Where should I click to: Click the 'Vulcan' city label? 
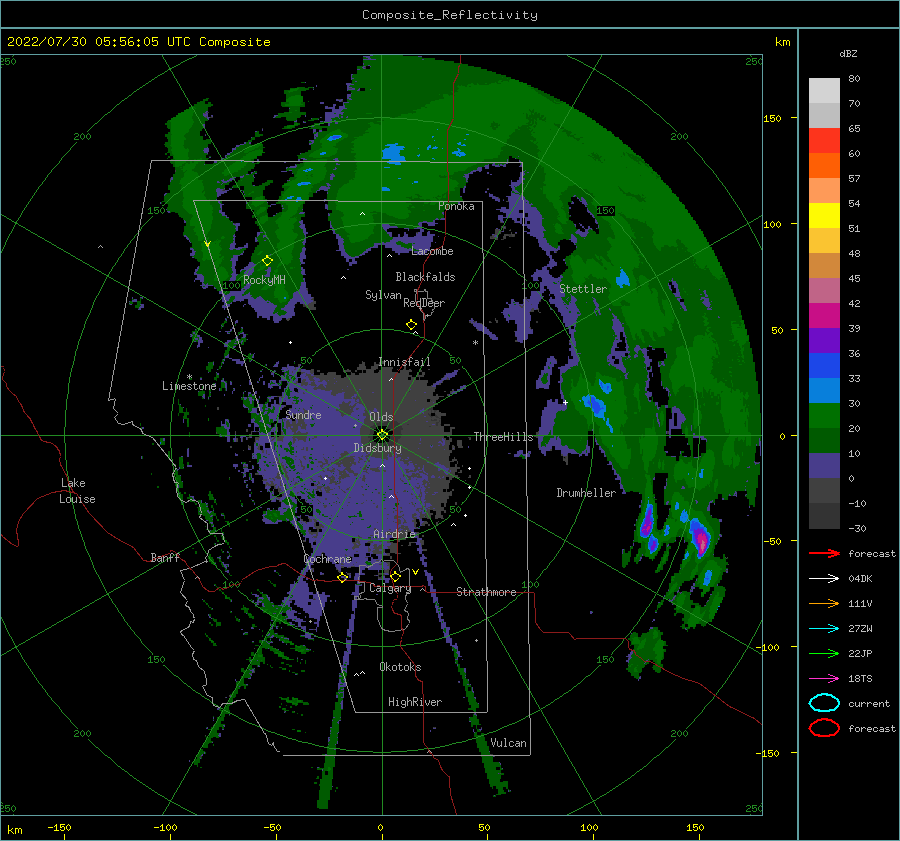click(x=509, y=743)
